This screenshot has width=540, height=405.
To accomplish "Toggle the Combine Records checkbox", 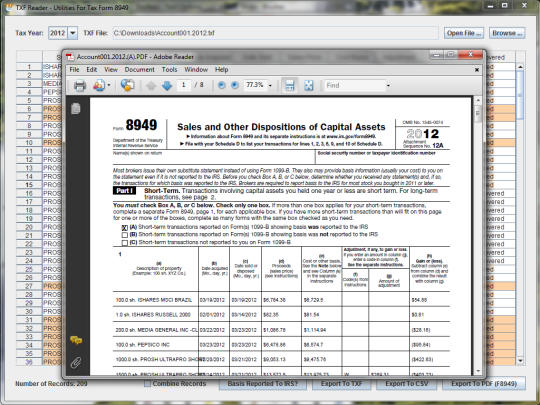I will click(x=147, y=384).
